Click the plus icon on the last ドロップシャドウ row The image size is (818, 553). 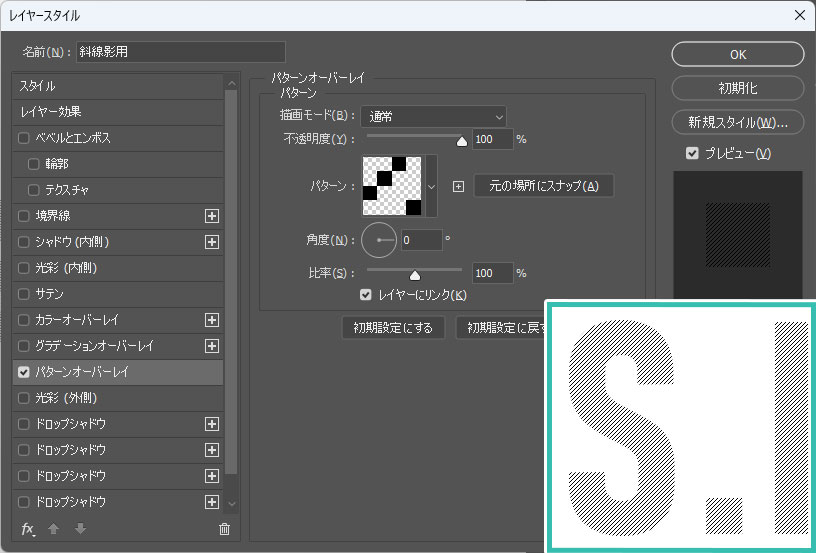click(x=212, y=502)
